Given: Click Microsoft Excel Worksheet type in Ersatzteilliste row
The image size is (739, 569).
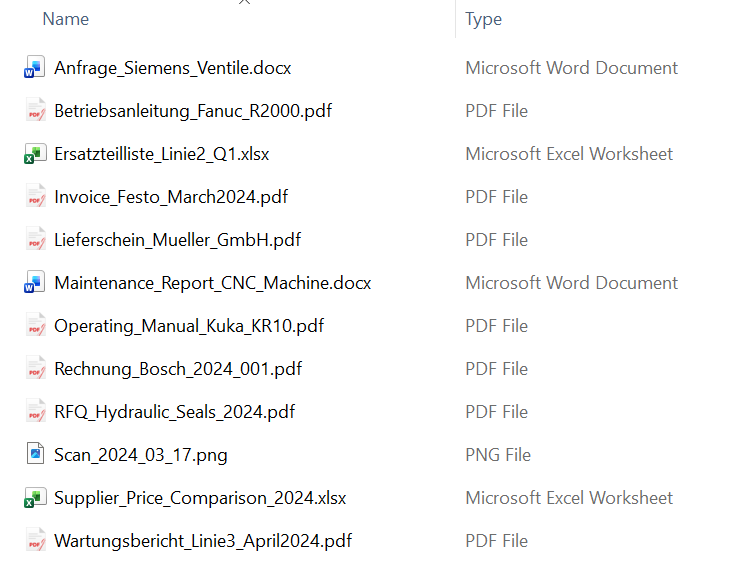Looking at the screenshot, I should pos(569,154).
